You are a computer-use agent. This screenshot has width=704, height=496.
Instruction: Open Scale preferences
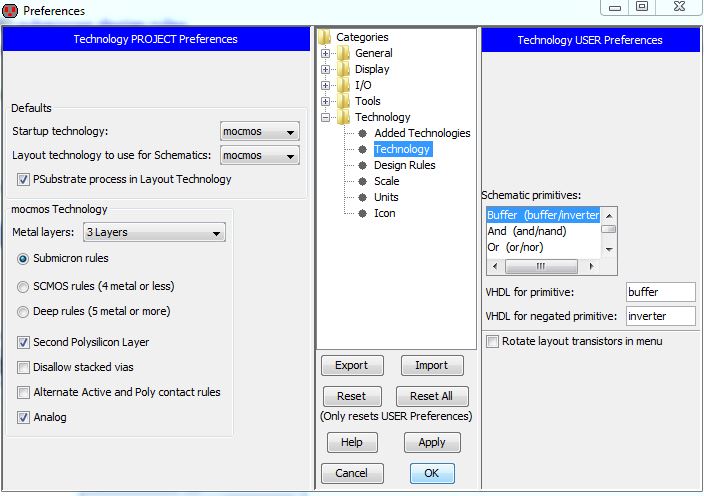click(x=387, y=181)
